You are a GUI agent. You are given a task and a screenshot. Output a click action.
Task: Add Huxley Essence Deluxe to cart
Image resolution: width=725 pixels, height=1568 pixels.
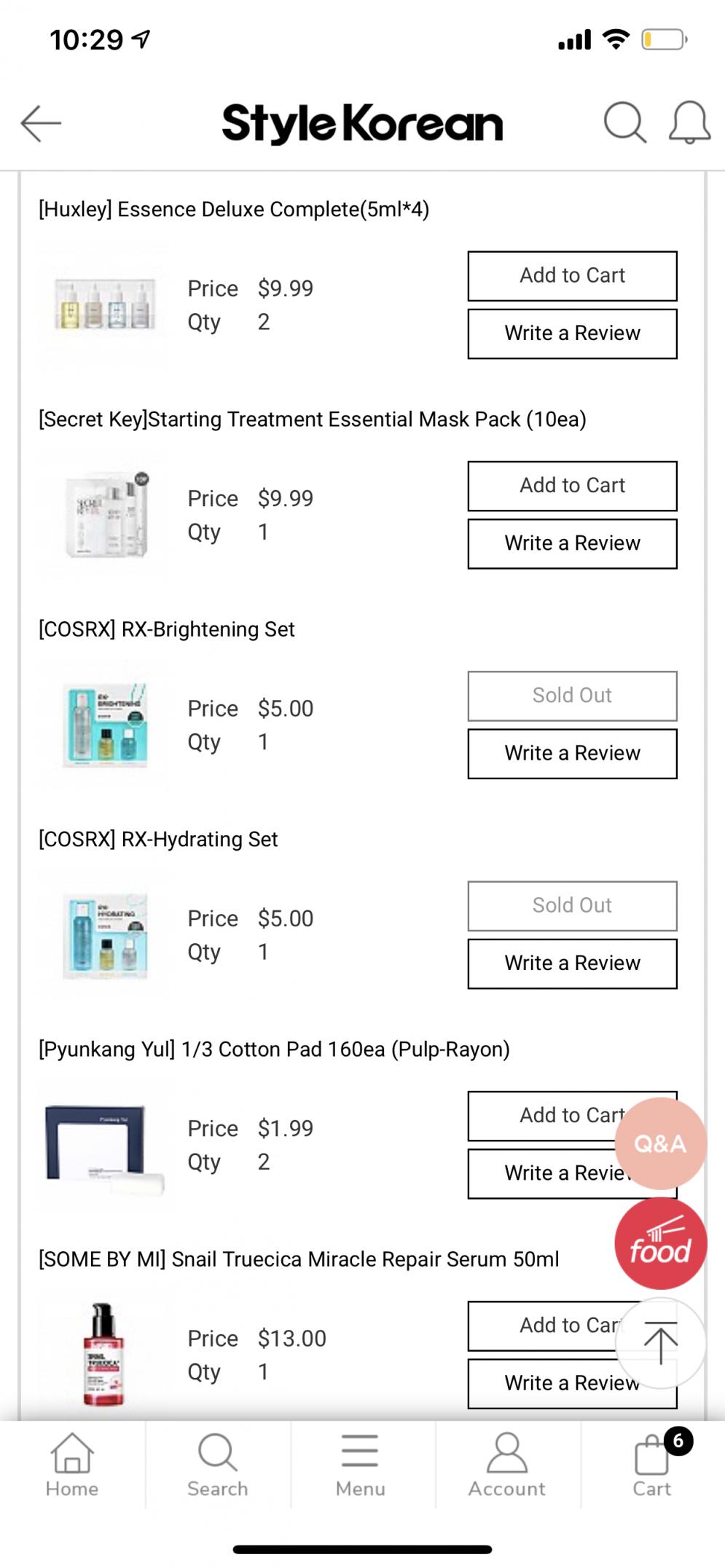tap(572, 276)
